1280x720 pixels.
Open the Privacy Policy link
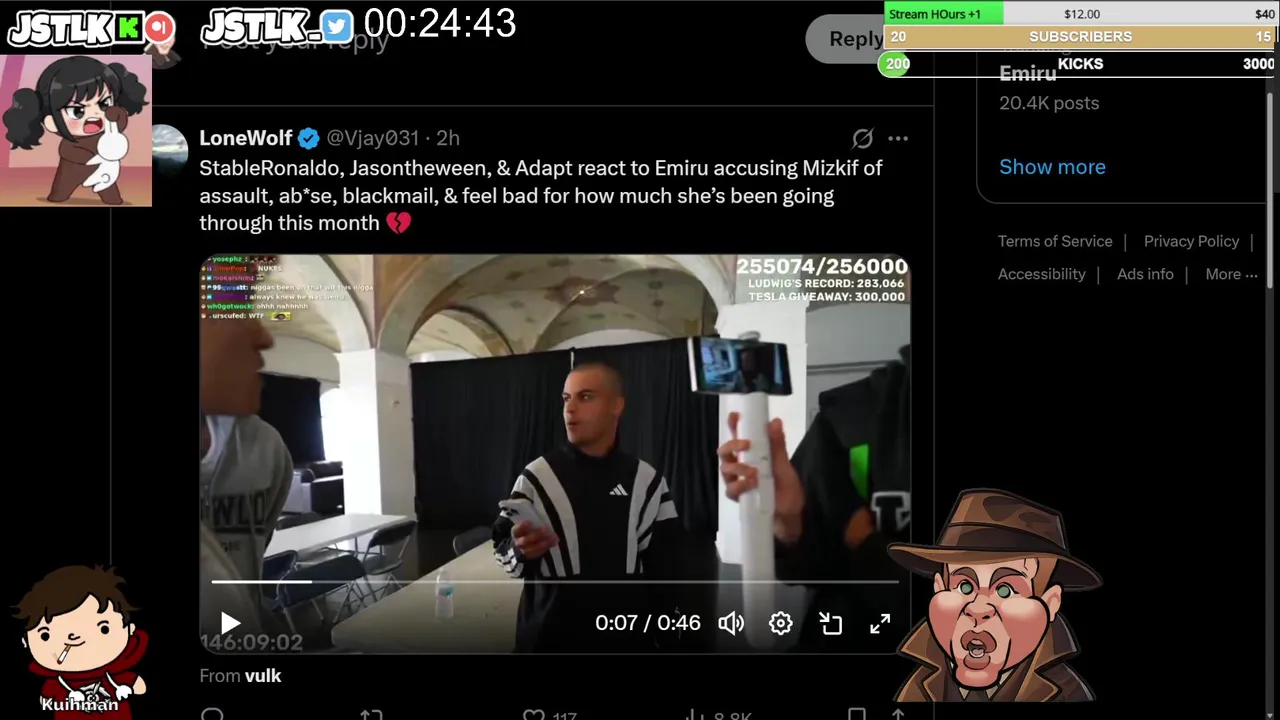[1191, 241]
